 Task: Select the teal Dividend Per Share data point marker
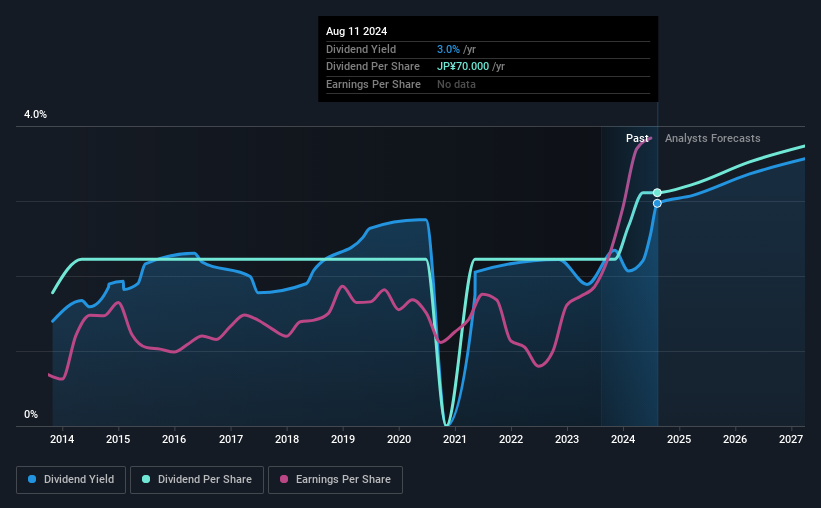tap(657, 192)
